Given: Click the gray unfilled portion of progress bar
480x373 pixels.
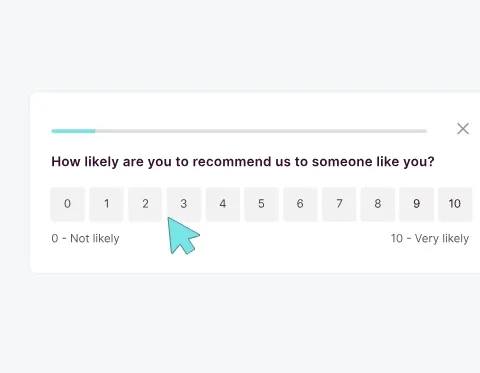Looking at the screenshot, I should (x=261, y=131).
